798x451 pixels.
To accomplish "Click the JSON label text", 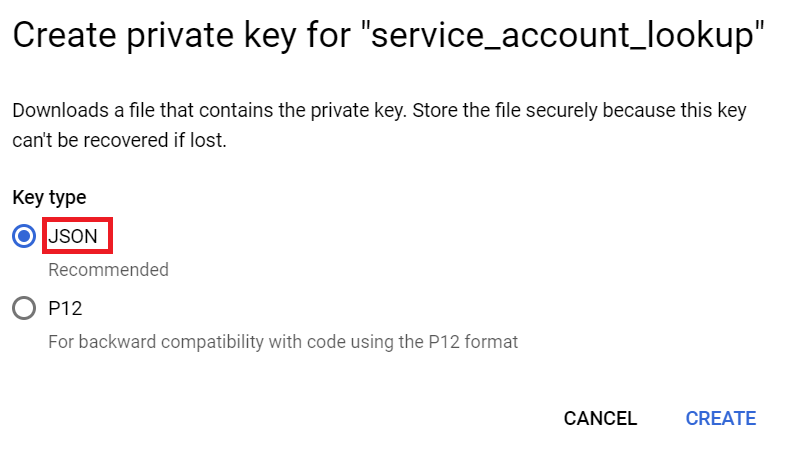I will click(73, 237).
